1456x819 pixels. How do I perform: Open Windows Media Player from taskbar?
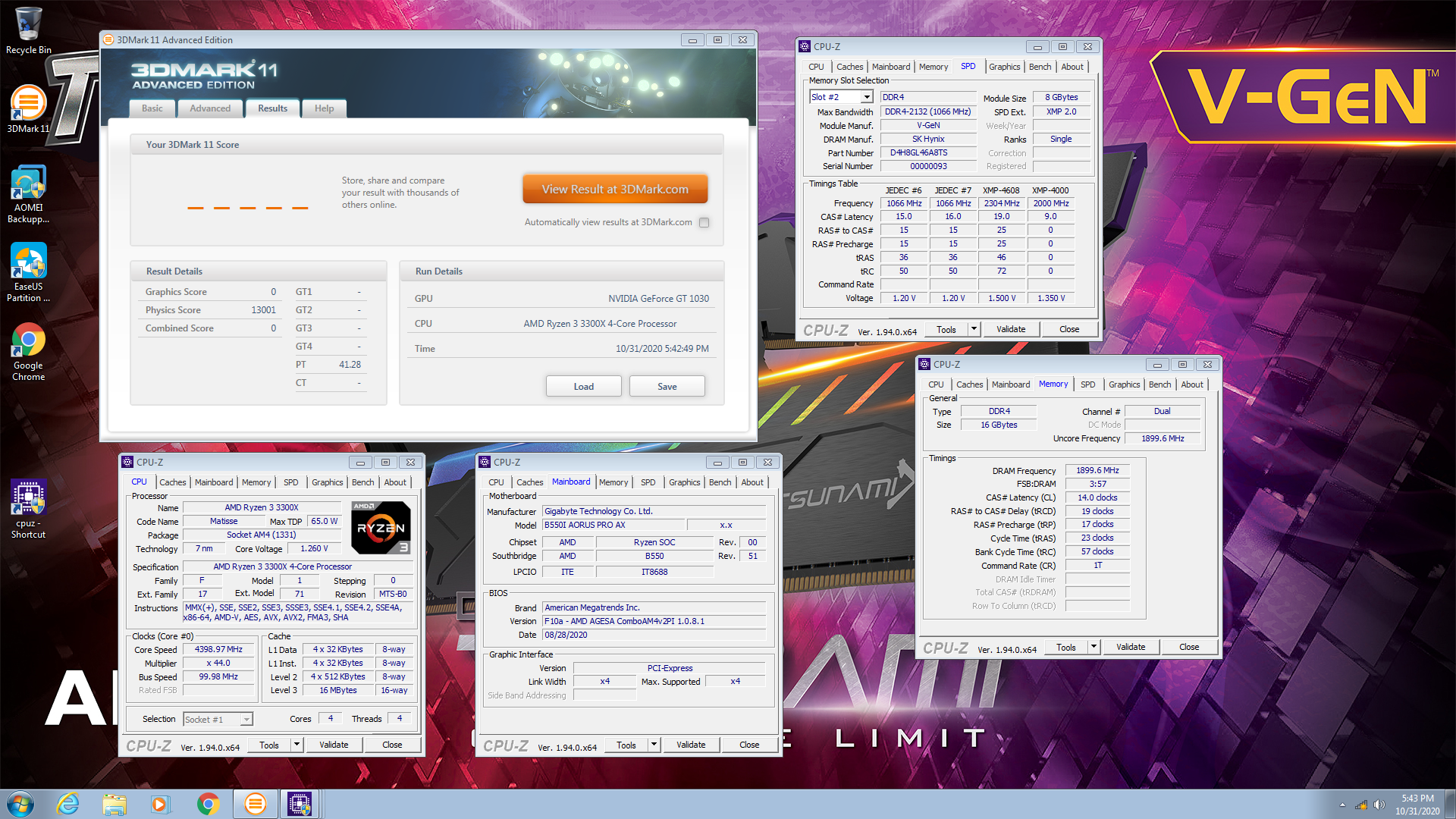(160, 804)
